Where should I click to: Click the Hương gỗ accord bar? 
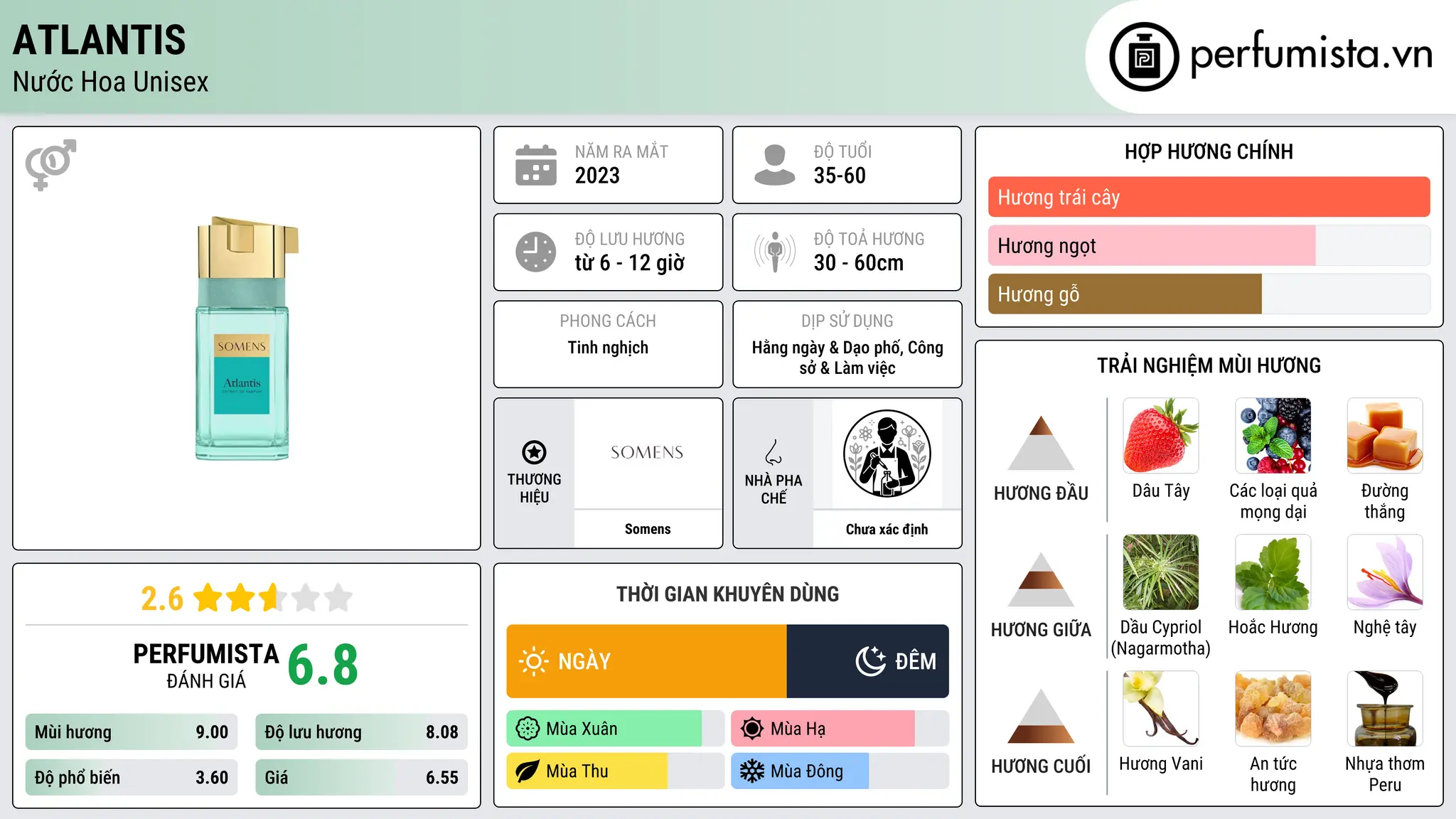(x=1209, y=294)
